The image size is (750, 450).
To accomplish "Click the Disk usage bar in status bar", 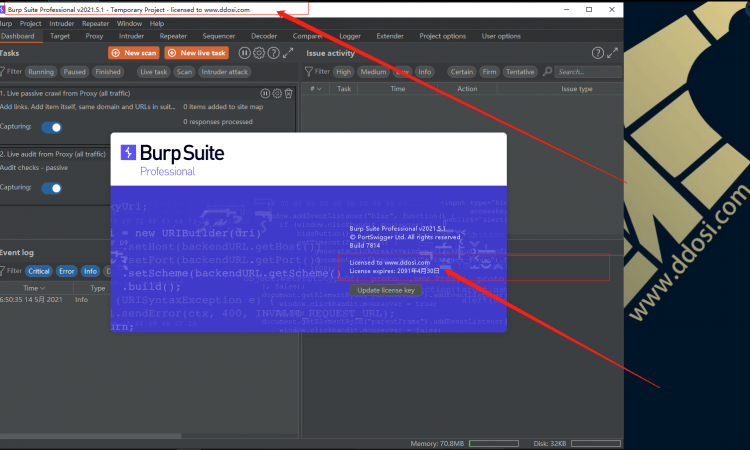I will tap(596, 443).
